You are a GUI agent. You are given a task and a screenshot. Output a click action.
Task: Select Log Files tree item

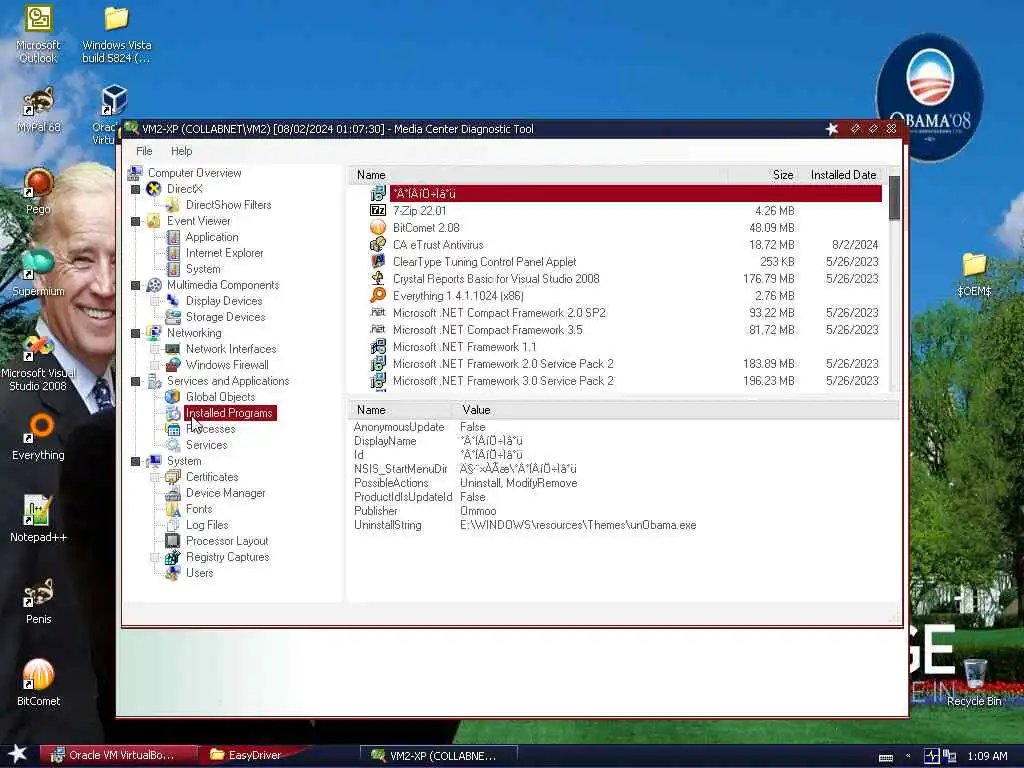(x=207, y=525)
